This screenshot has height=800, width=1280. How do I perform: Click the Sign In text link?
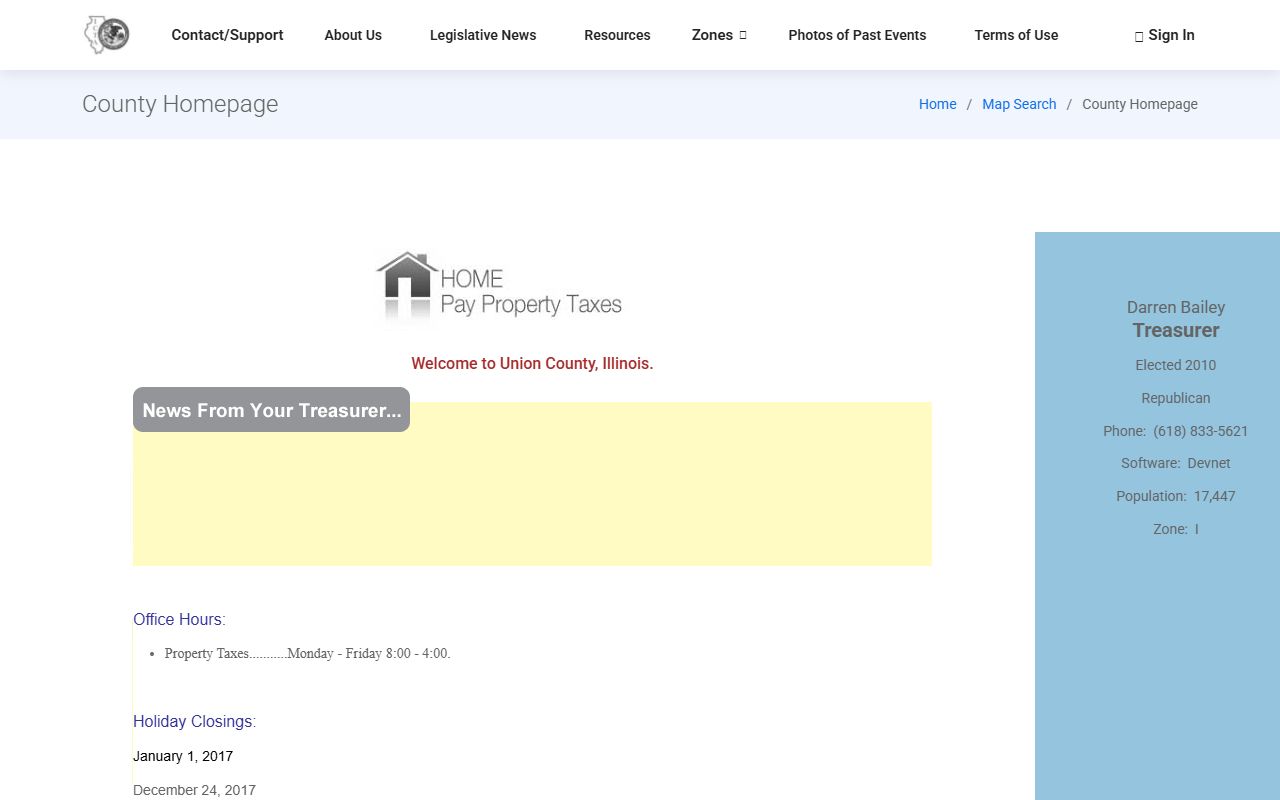1171,35
